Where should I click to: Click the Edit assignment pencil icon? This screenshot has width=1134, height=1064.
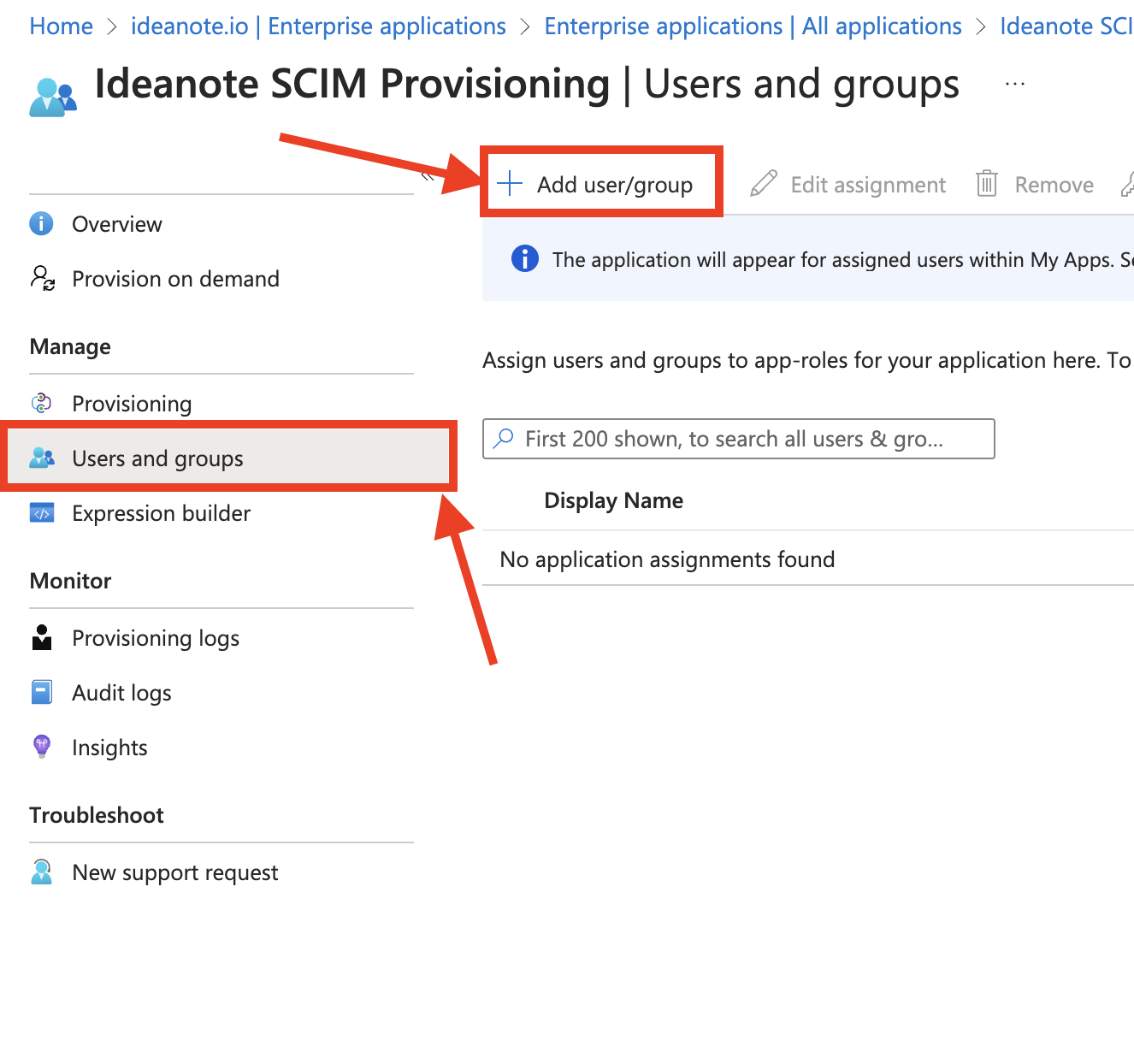coord(764,184)
